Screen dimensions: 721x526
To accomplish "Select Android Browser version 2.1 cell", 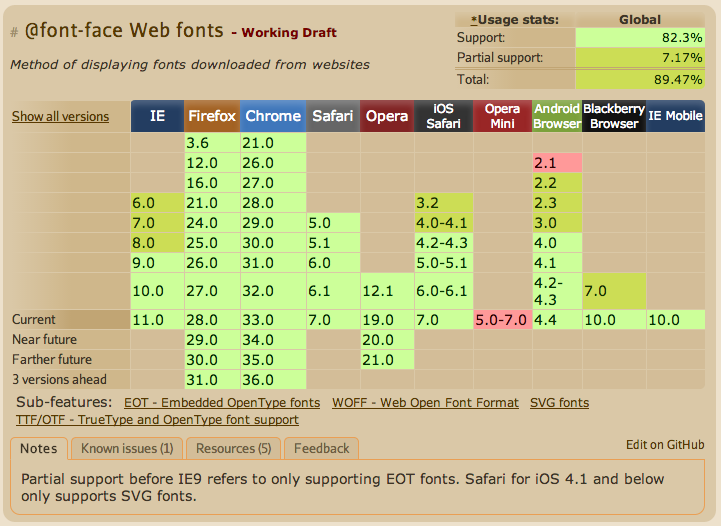I will coord(557,163).
